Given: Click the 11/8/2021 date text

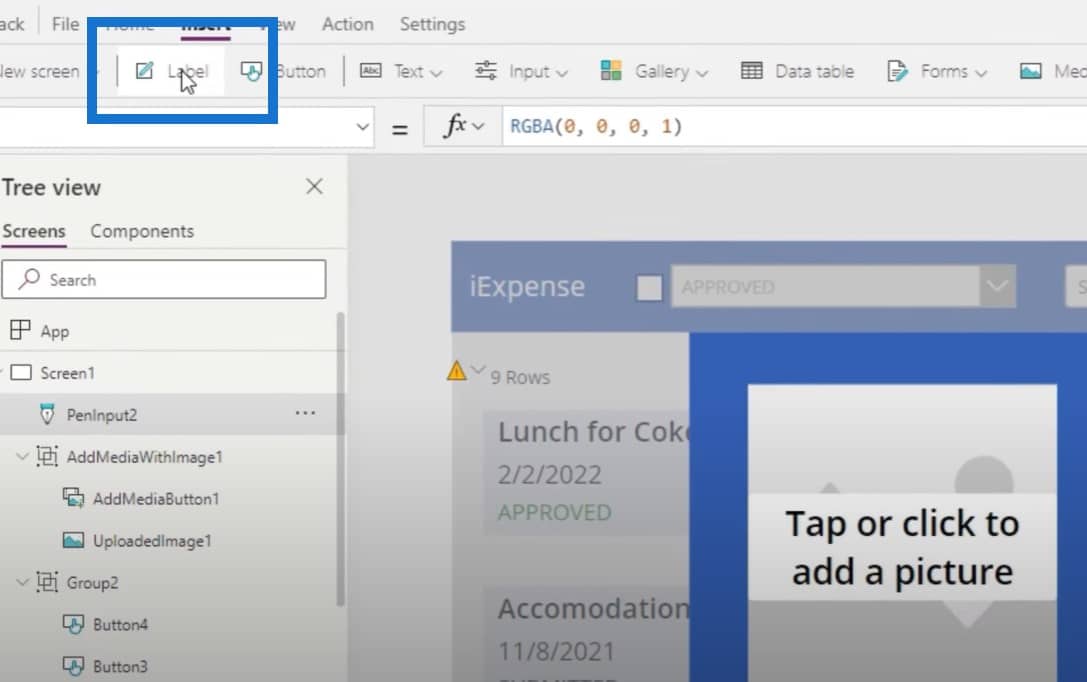Looking at the screenshot, I should tap(556, 652).
